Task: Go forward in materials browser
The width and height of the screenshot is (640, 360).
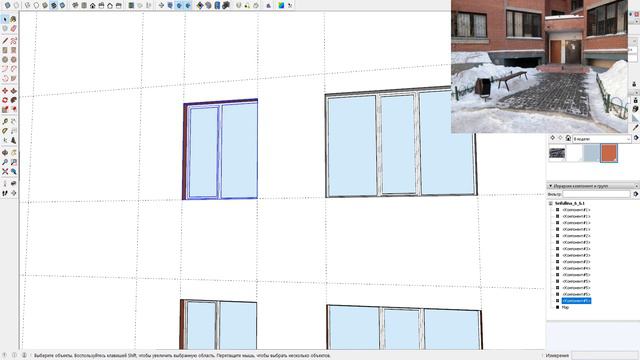Action: [x=560, y=138]
